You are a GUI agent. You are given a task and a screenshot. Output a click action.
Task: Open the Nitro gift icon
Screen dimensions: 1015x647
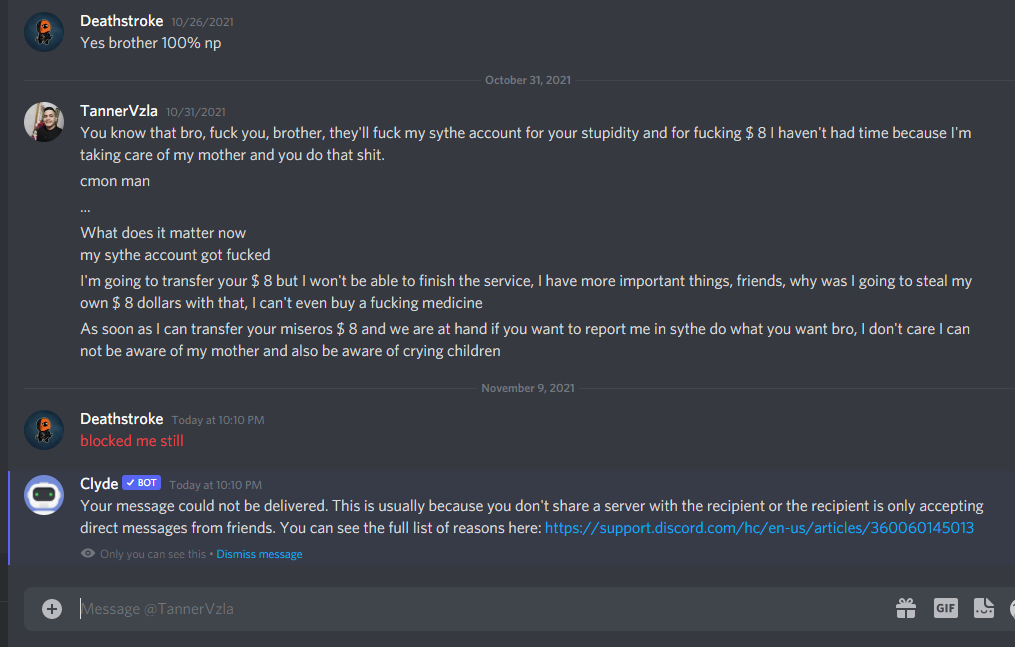coord(906,608)
